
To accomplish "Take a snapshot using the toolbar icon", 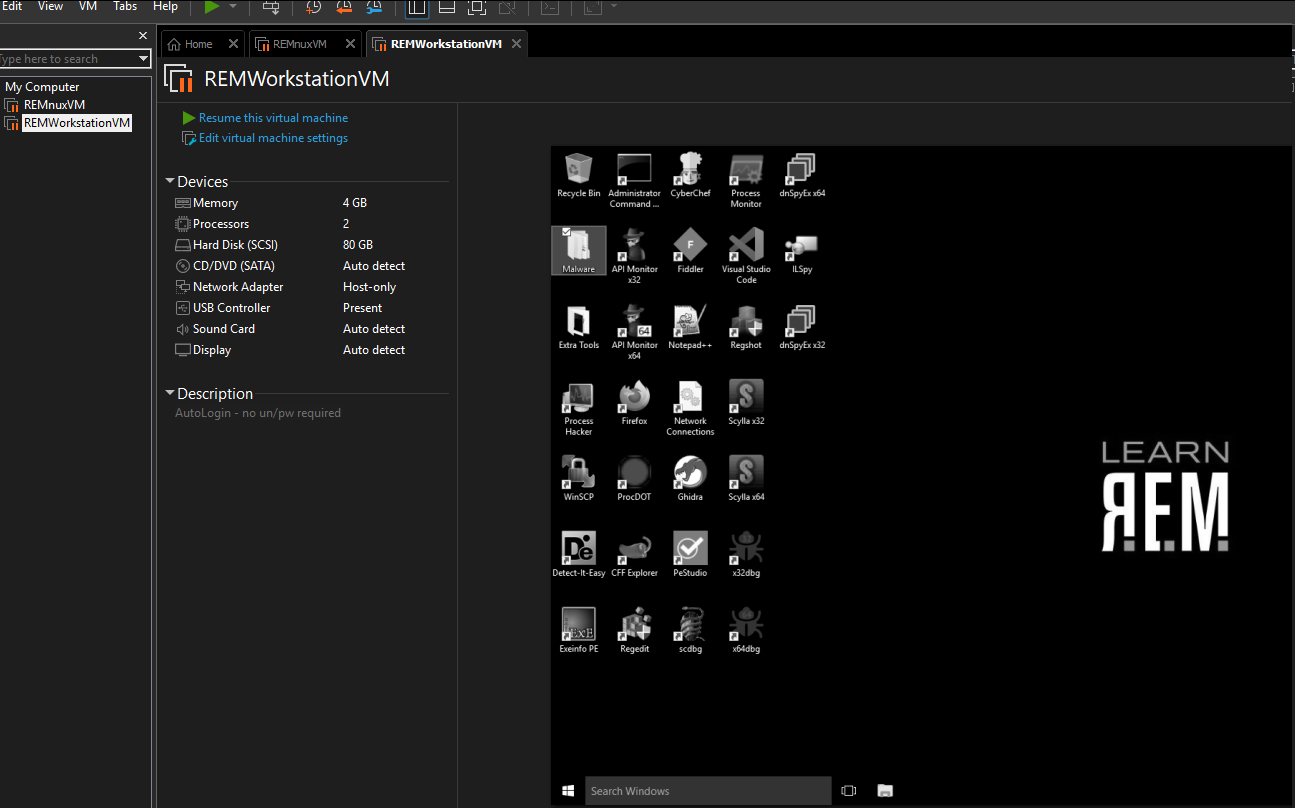I will 313,7.
